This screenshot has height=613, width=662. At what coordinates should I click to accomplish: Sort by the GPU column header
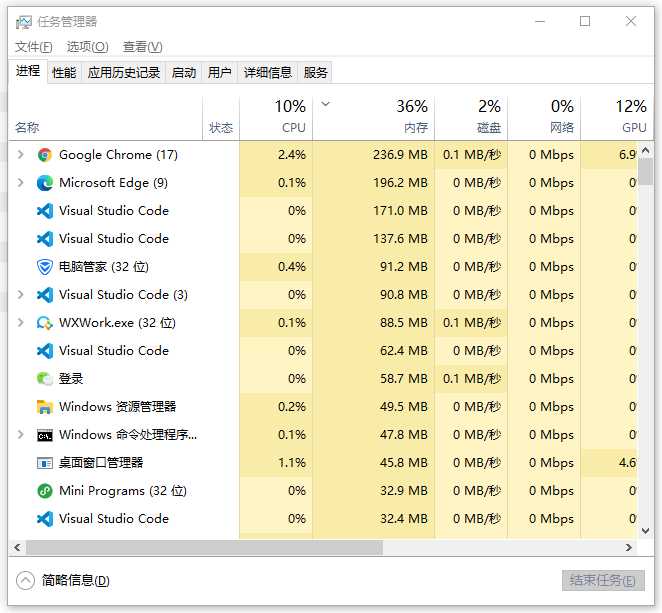point(617,118)
